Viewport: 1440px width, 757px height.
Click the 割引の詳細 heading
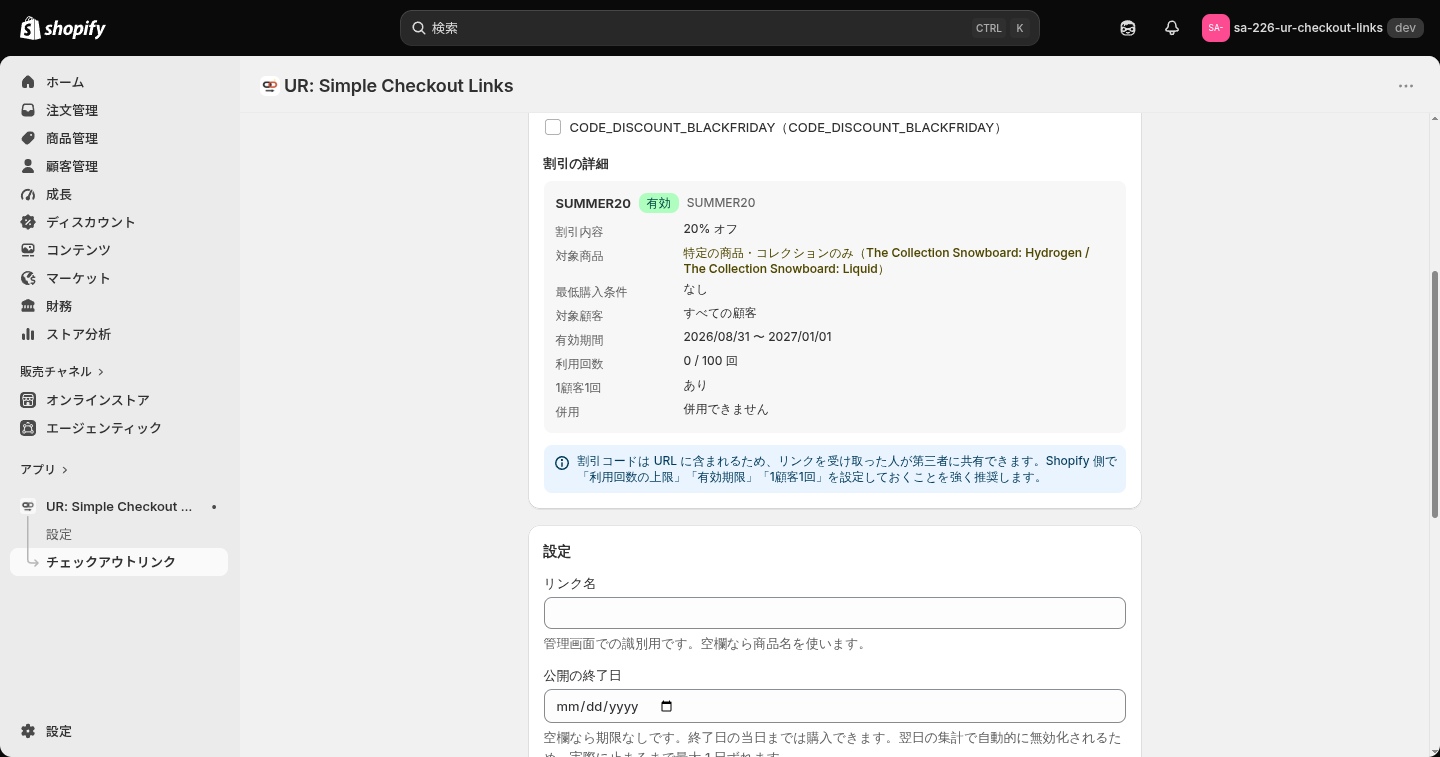576,163
